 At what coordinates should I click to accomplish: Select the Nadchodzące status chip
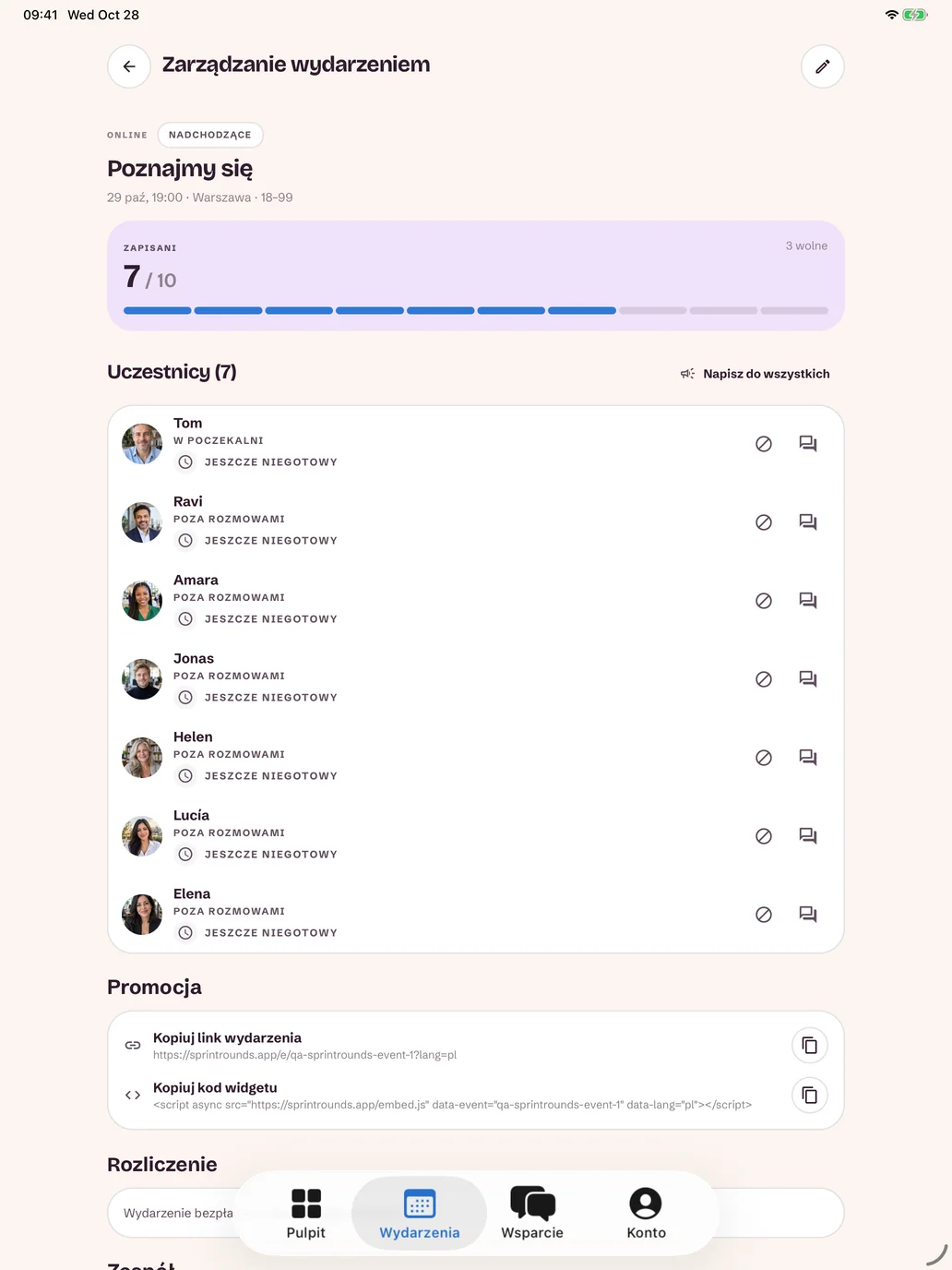pos(210,135)
